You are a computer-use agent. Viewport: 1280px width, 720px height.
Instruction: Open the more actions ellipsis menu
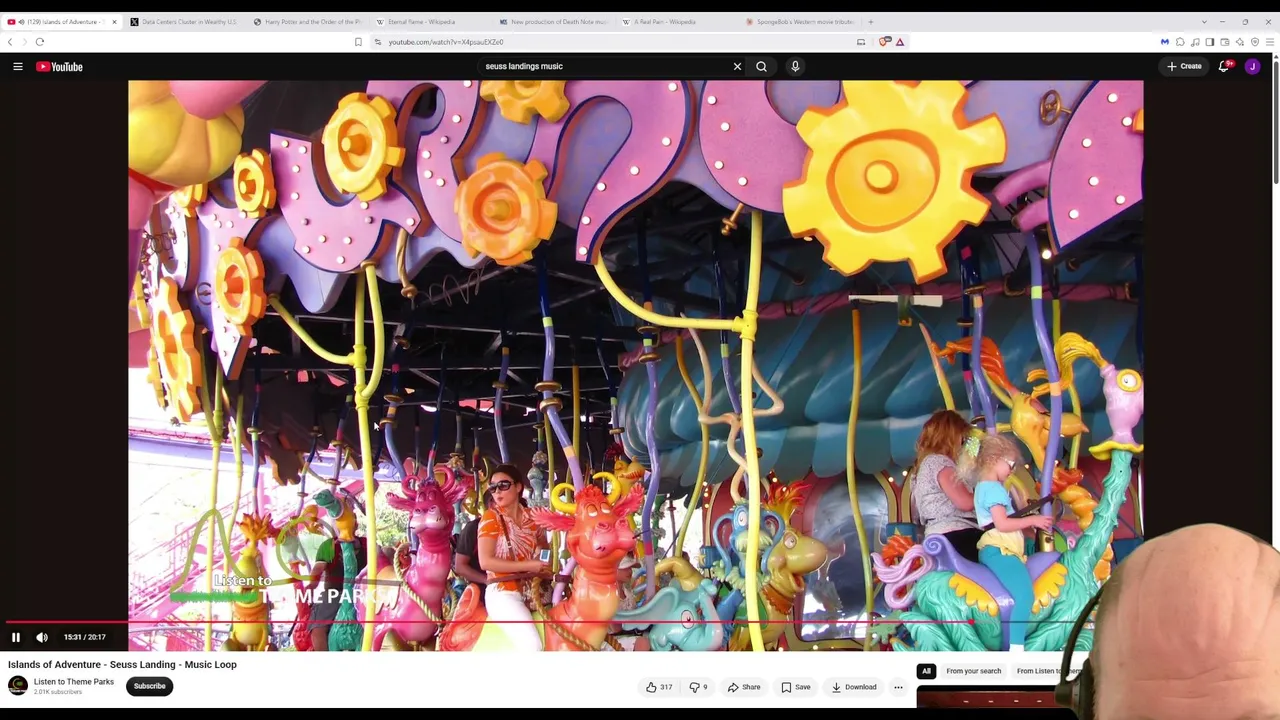pyautogui.click(x=898, y=687)
